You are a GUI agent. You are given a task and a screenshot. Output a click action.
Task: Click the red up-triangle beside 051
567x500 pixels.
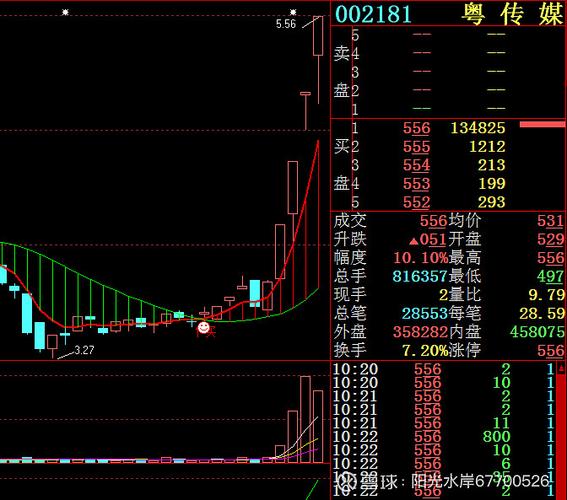(x=414, y=241)
